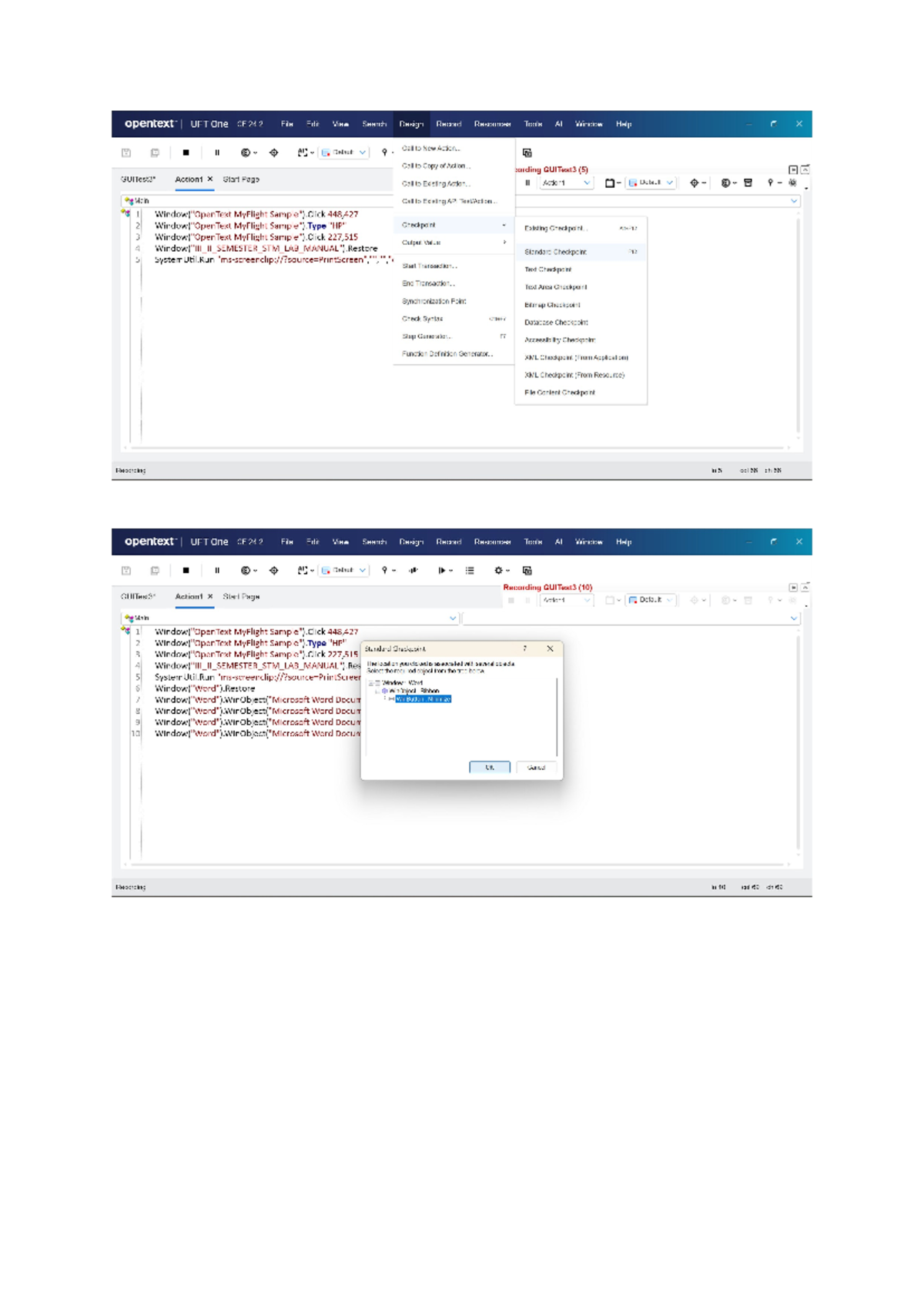Screen dimensions: 924x1306
Task: Click the Pause icon in upper screenshot main toolbar
Action: pos(217,152)
